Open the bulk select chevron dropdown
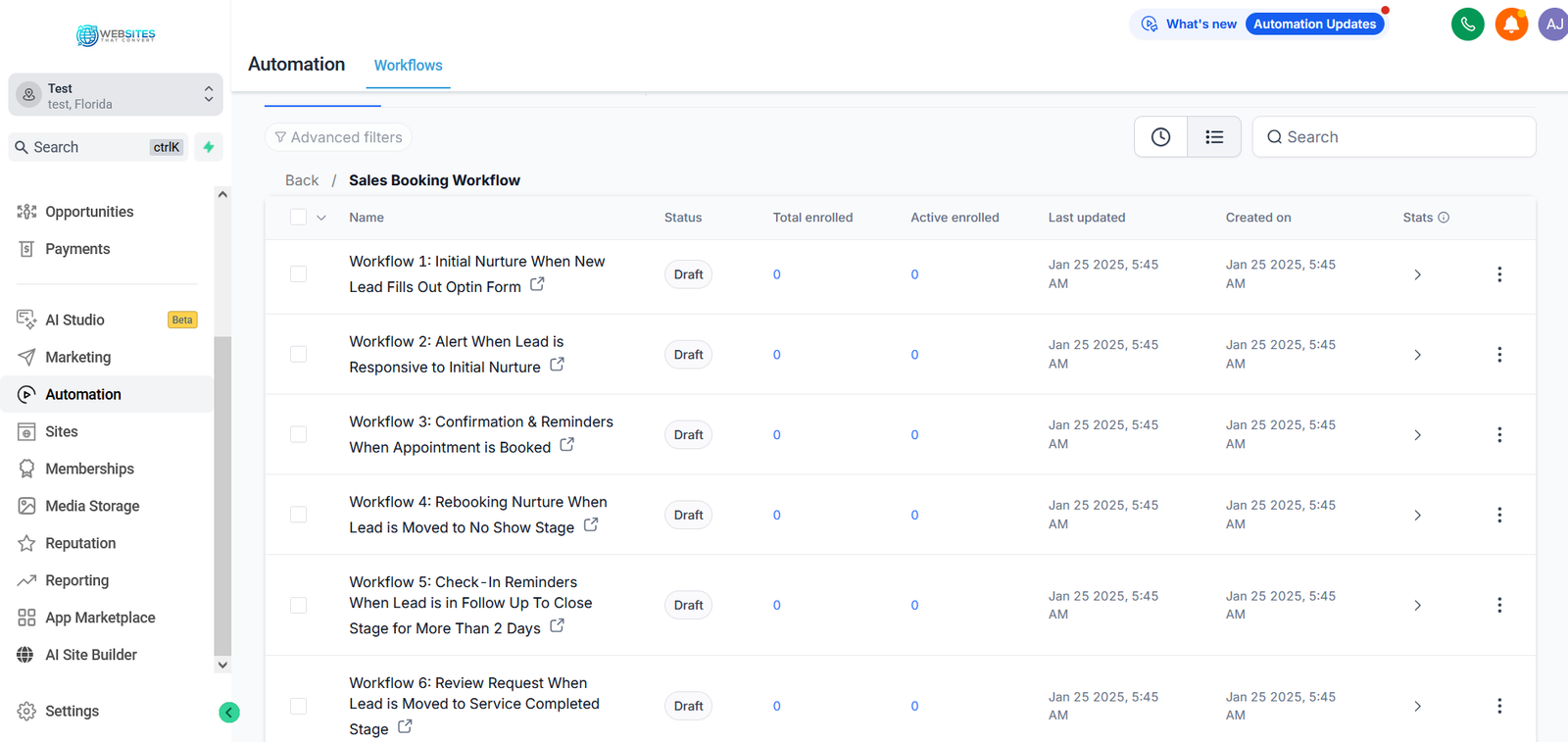The height and width of the screenshot is (742, 1568). 321,218
